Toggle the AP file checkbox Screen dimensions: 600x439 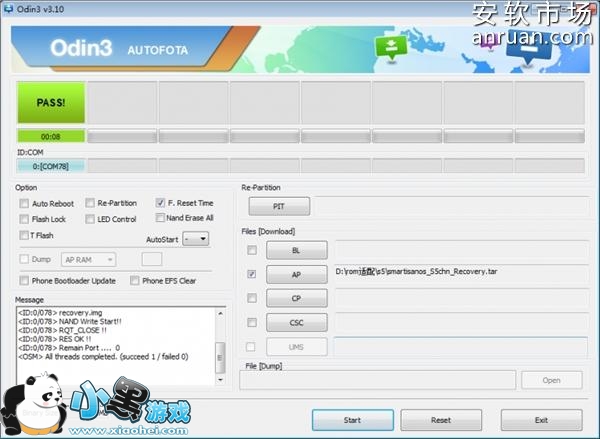[x=252, y=273]
